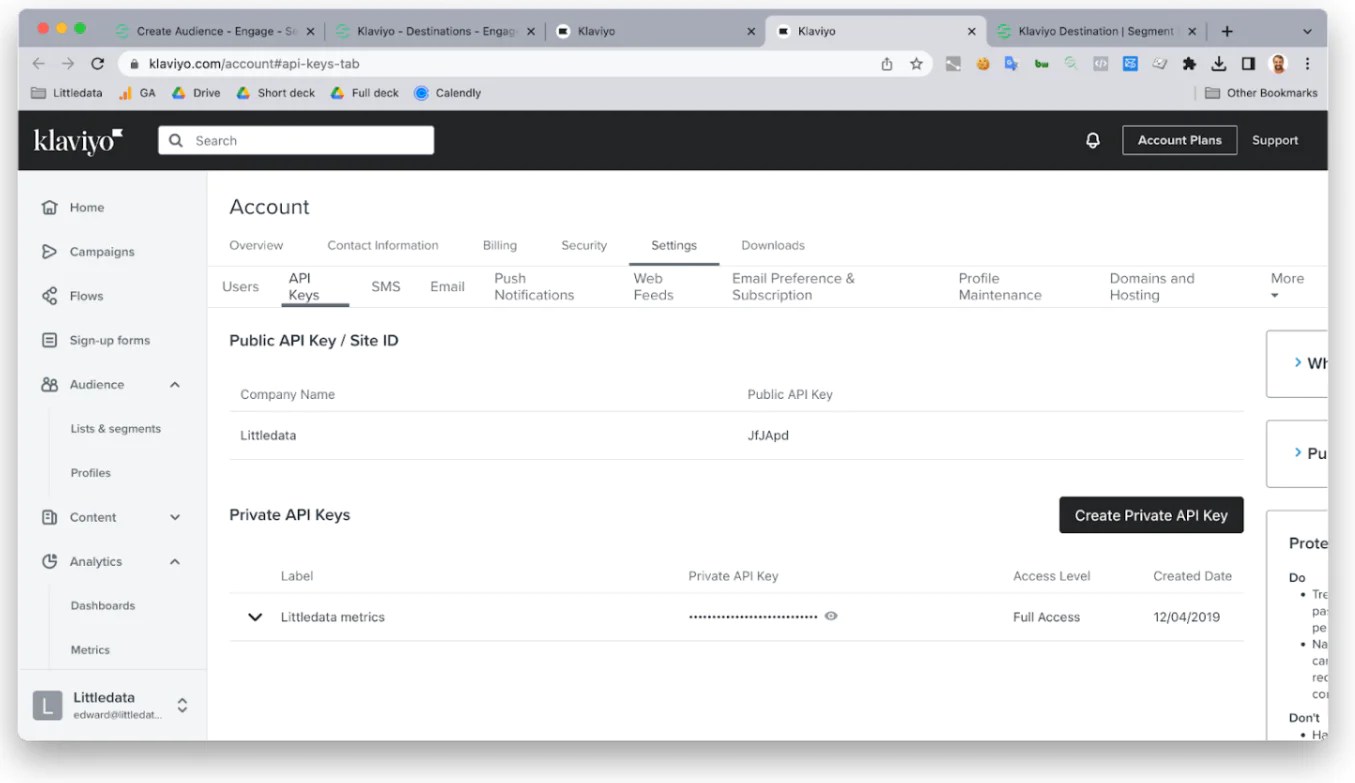Click the Home icon in sidebar
Screen dimensions: 1355x783
tap(49, 208)
